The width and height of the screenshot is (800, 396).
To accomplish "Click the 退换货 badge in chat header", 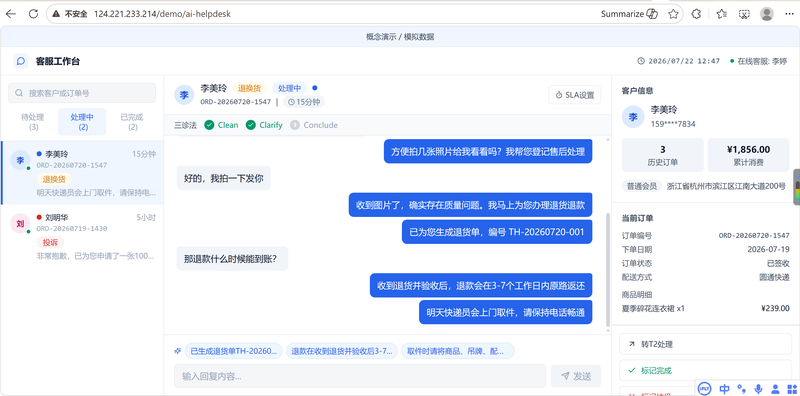I will click(x=249, y=88).
